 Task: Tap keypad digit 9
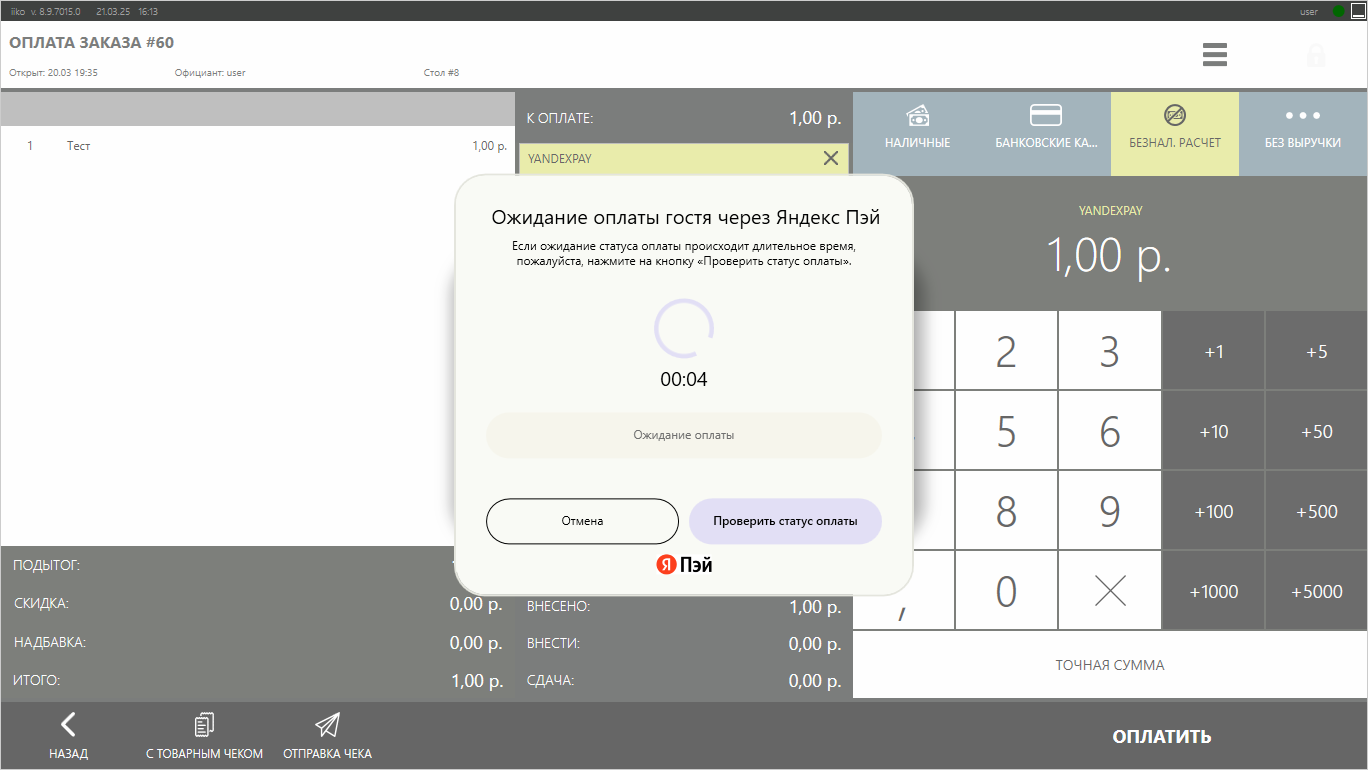[x=1109, y=511]
